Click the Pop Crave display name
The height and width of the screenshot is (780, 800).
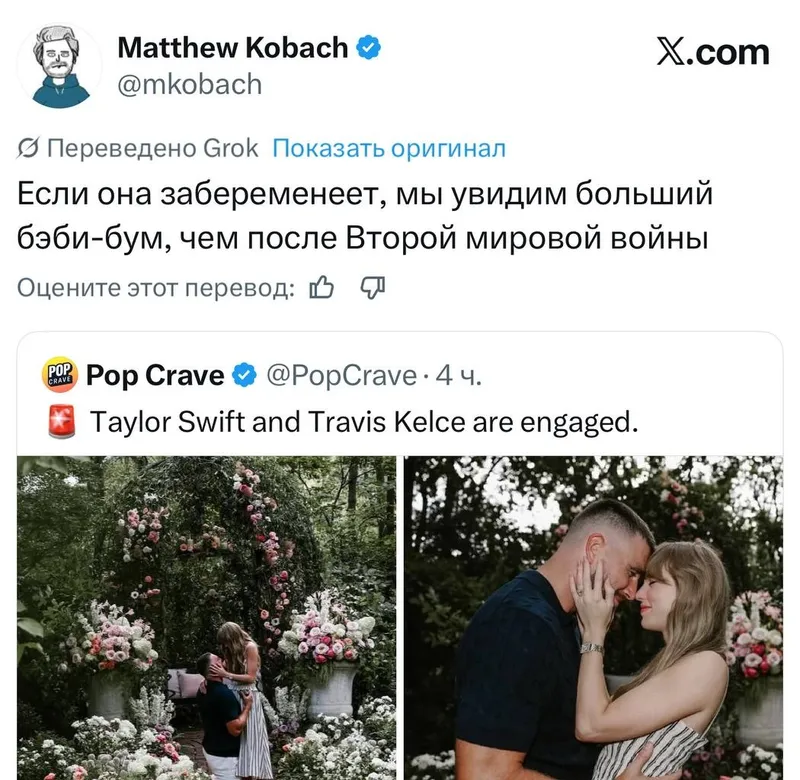tap(155, 375)
